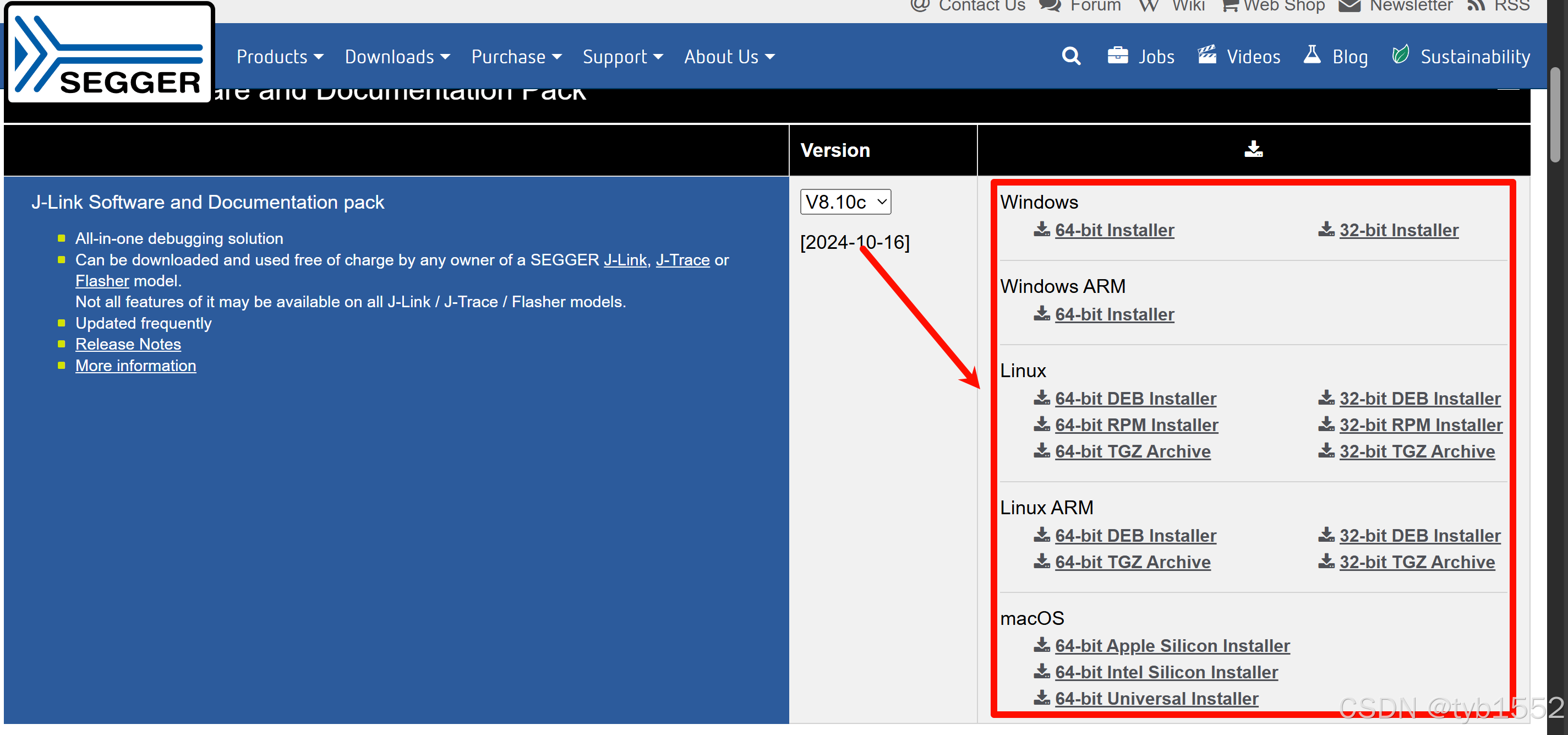Open the Newsletter link
The image size is (1568, 735).
pyautogui.click(x=1411, y=6)
